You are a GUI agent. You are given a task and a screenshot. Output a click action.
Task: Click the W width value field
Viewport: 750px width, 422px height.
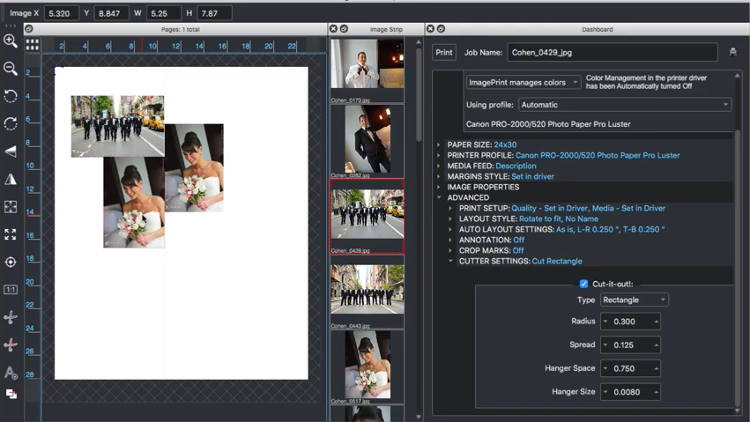(x=164, y=13)
